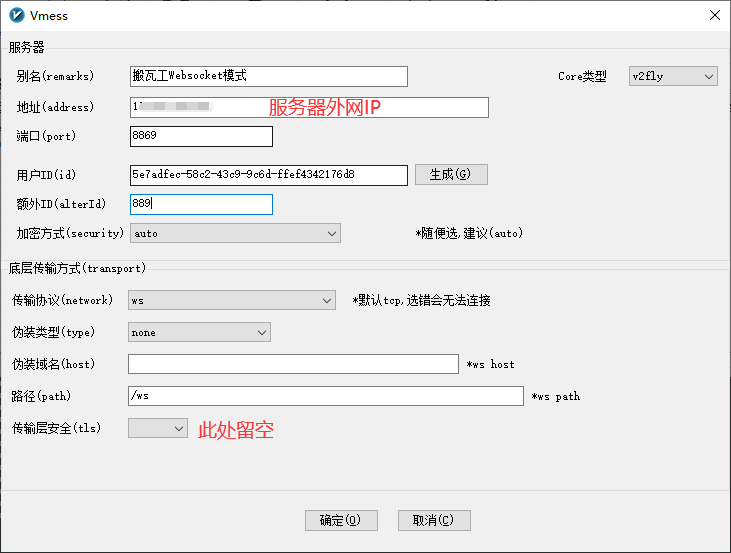This screenshot has width=731, height=553.
Task: Click the 额外ID(alterId) label text
Action: (x=61, y=204)
